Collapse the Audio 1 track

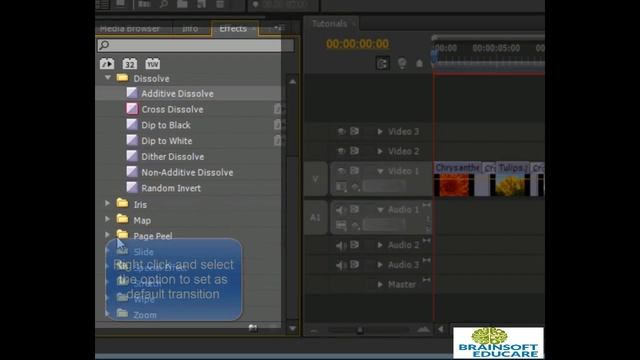pyautogui.click(x=380, y=210)
